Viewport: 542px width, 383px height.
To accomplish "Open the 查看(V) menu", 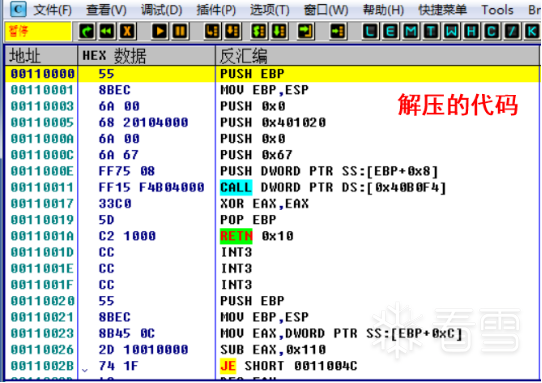I will pyautogui.click(x=106, y=10).
